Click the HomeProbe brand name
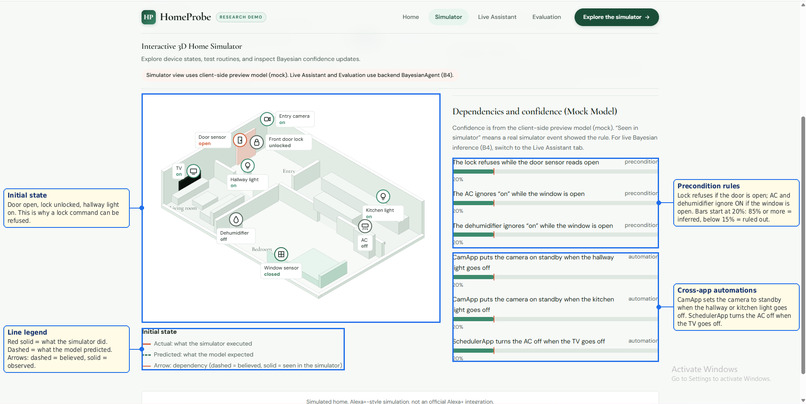Viewport: 806px width, 404px height. coord(185,17)
